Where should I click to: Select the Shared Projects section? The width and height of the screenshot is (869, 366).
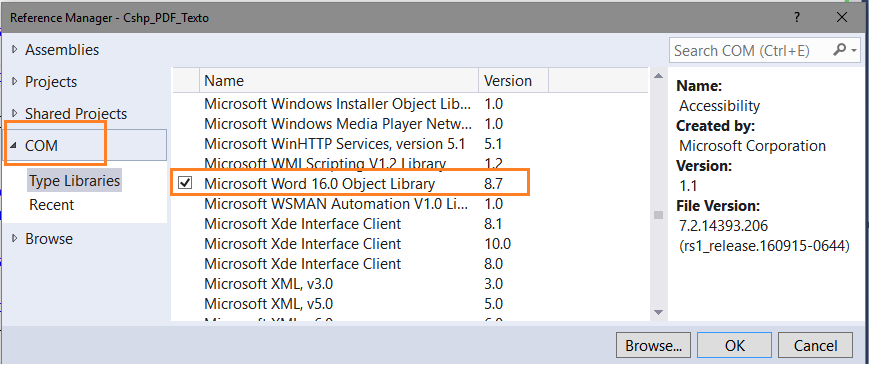click(76, 114)
